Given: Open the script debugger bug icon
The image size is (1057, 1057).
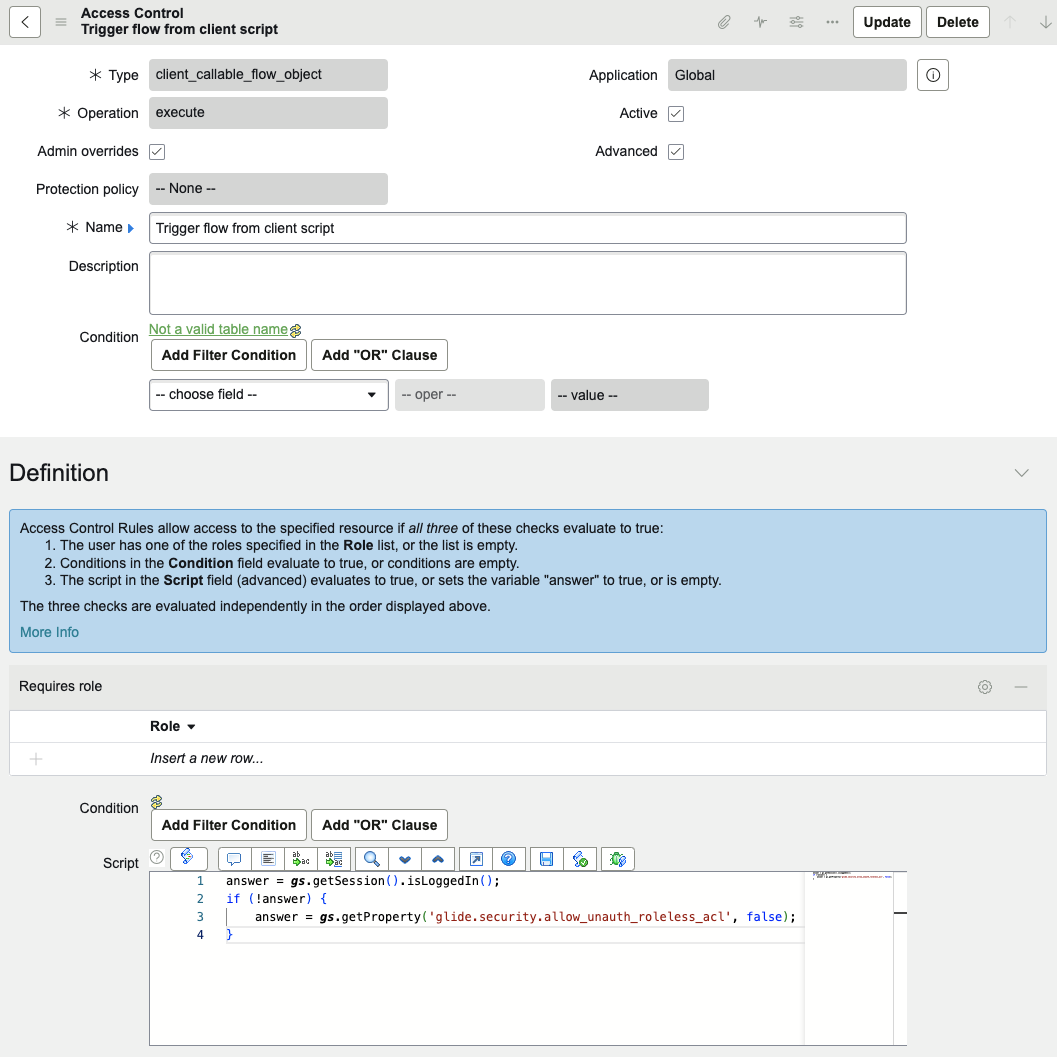Looking at the screenshot, I should point(616,858).
